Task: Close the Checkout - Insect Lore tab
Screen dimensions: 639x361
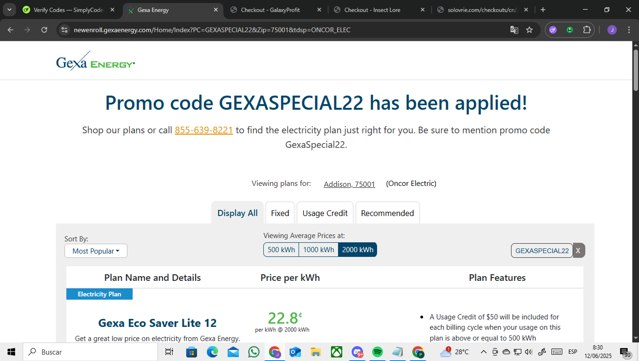Action: coord(423,10)
